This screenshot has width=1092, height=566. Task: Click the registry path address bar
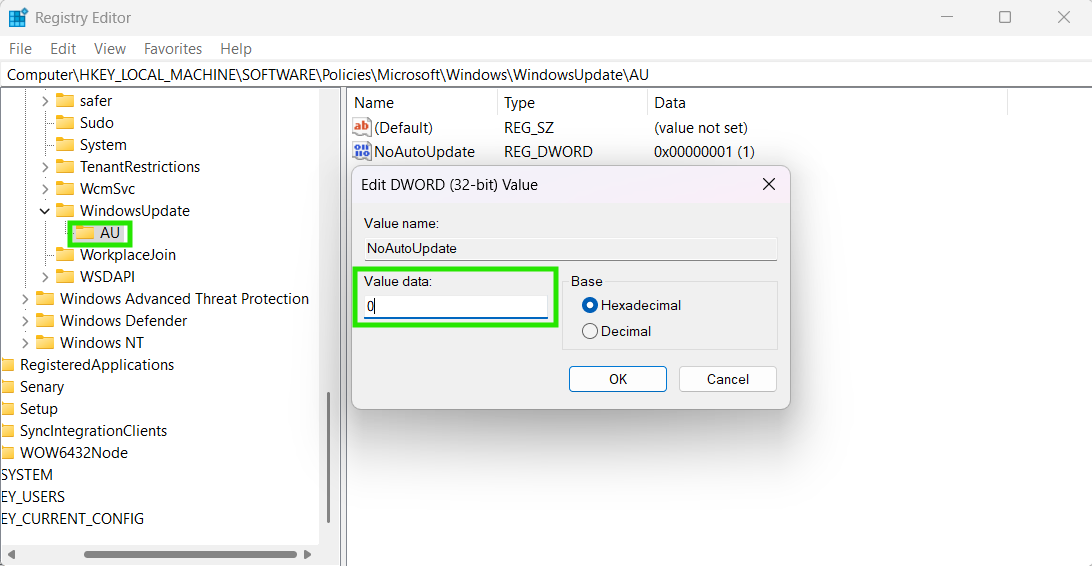pos(546,74)
